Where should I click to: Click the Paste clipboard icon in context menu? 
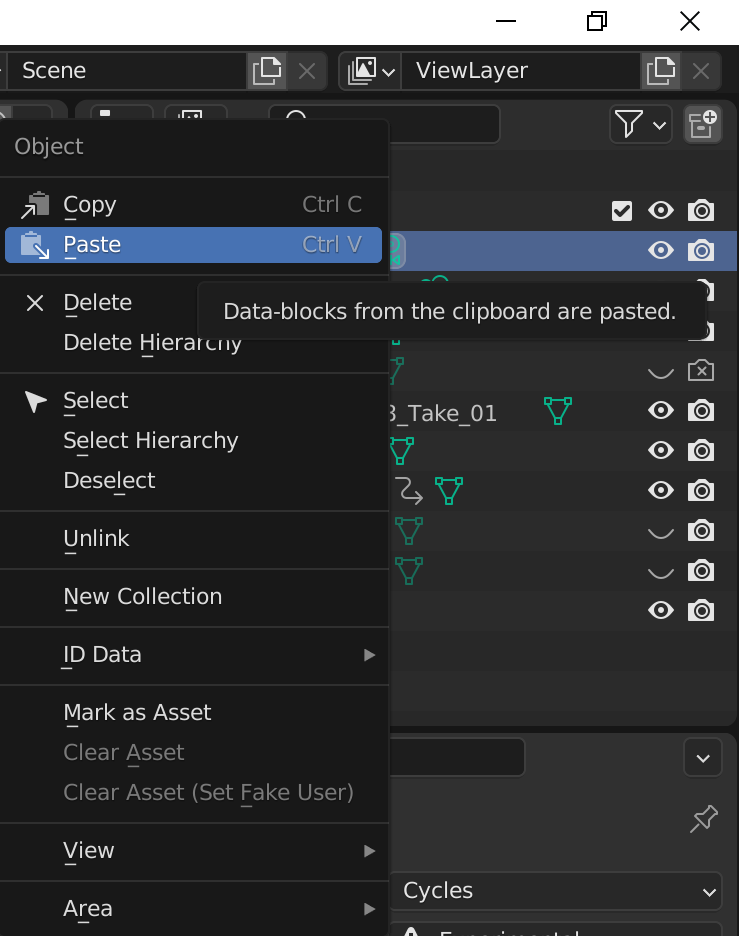click(x=35, y=245)
